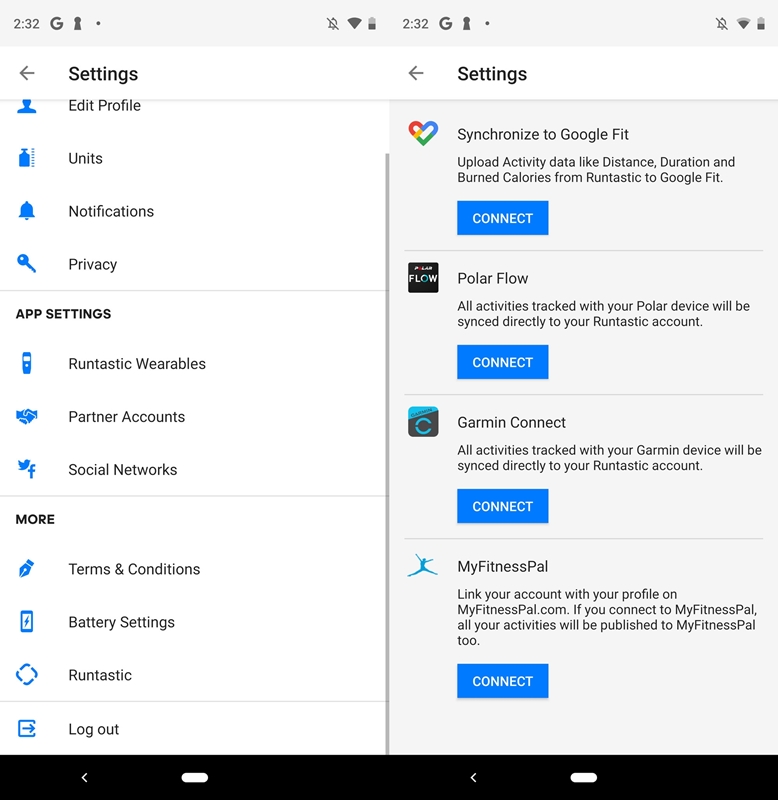Connect Synchronize to Google Fit
778x800 pixels.
(503, 218)
